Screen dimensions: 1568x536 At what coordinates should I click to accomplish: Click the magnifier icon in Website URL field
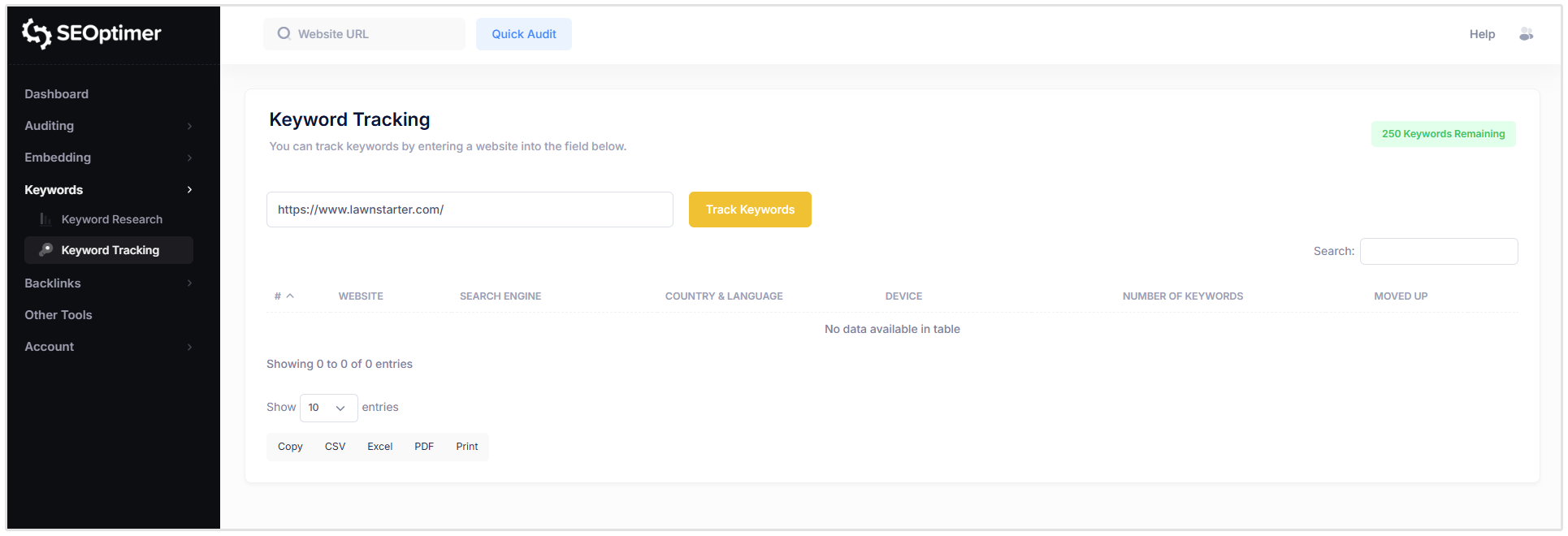point(284,34)
